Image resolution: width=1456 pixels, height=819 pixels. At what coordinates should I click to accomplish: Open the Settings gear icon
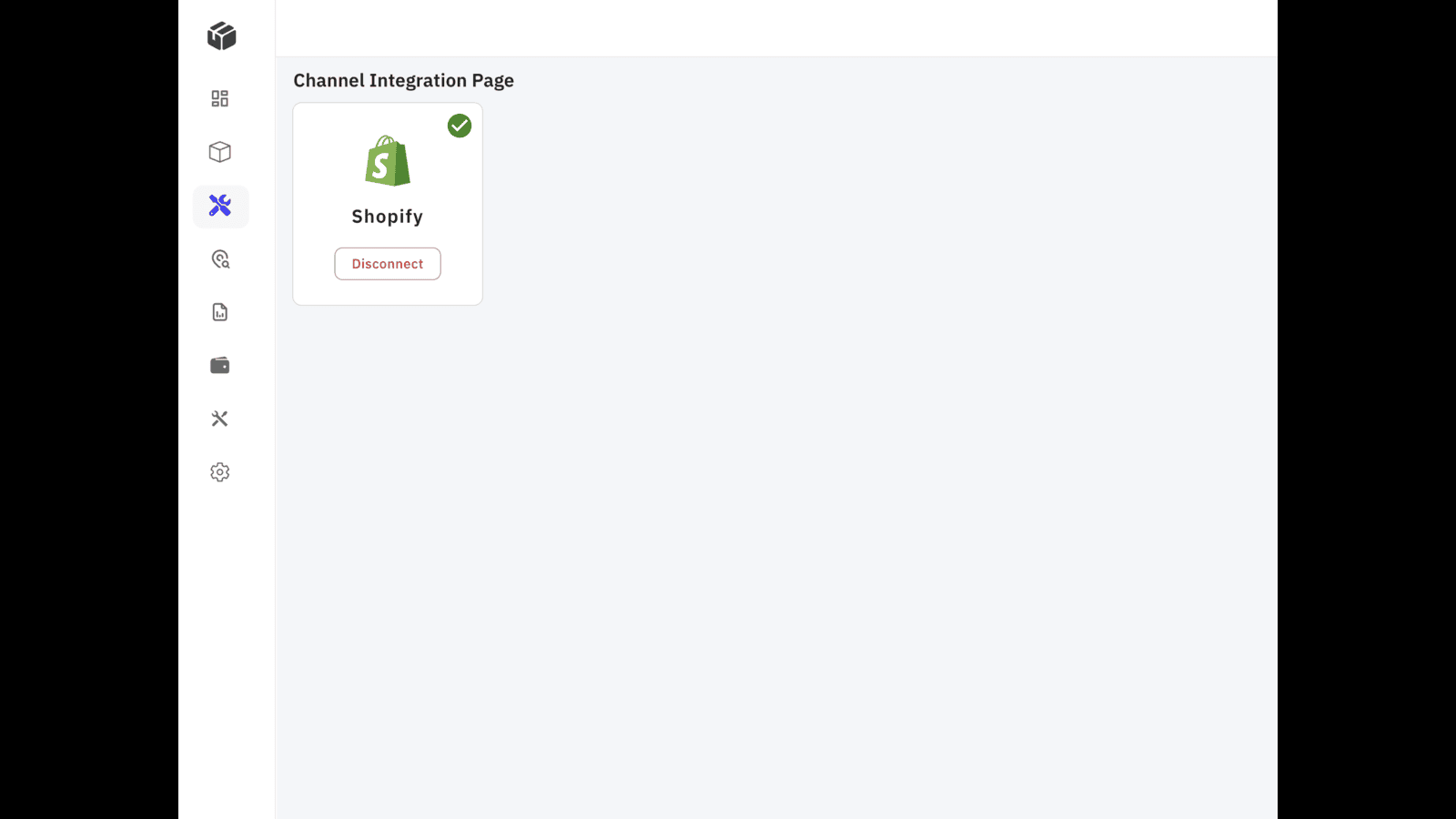pos(219,471)
